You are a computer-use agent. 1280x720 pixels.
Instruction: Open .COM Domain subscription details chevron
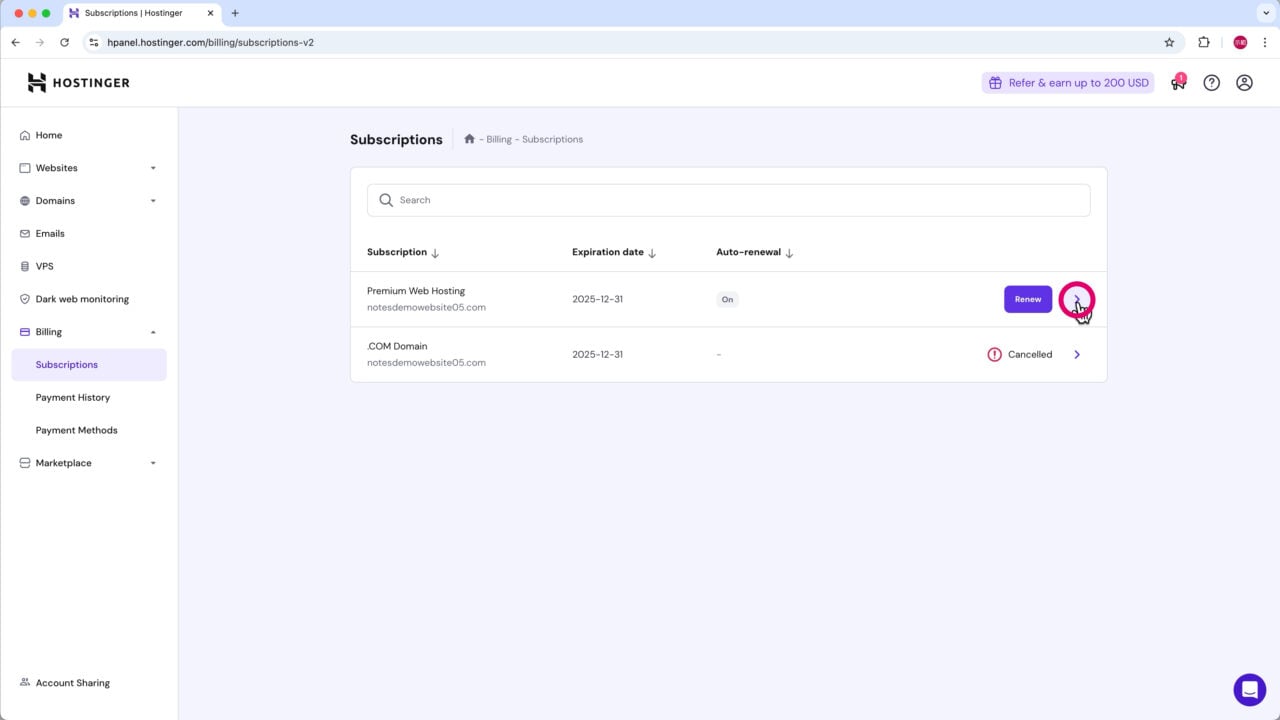pos(1077,354)
